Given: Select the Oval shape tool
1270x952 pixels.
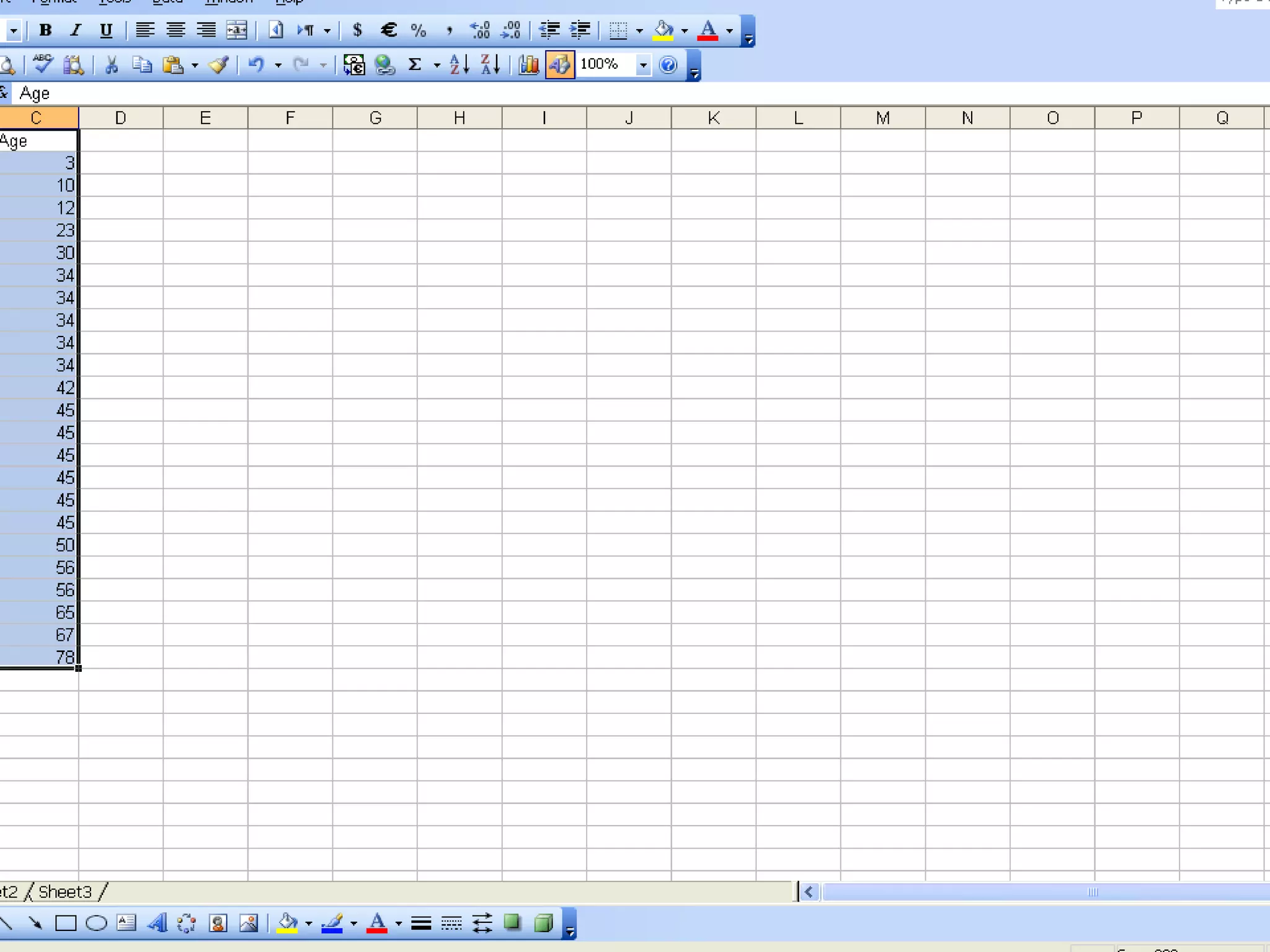Looking at the screenshot, I should tap(96, 923).
